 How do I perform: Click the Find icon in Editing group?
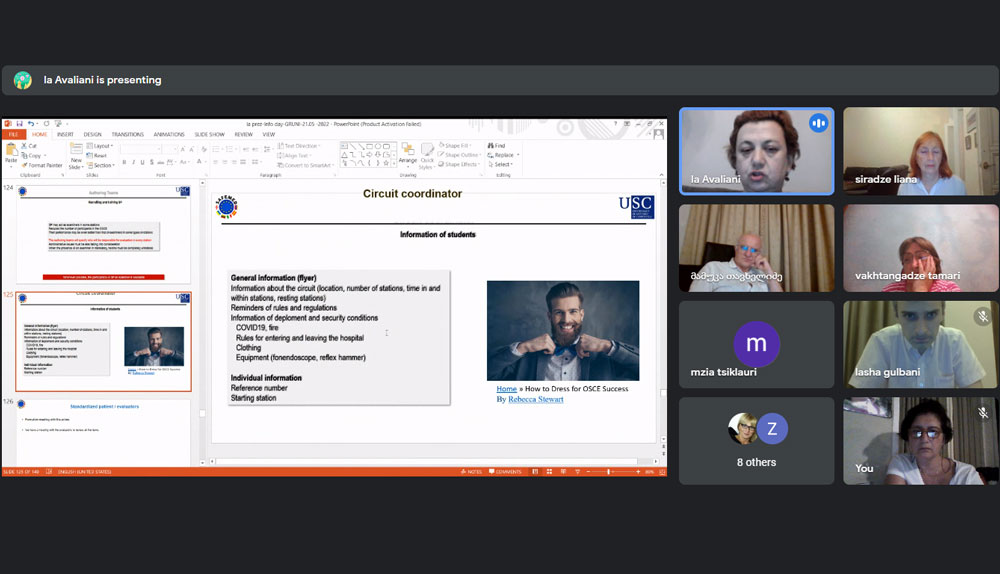498,146
